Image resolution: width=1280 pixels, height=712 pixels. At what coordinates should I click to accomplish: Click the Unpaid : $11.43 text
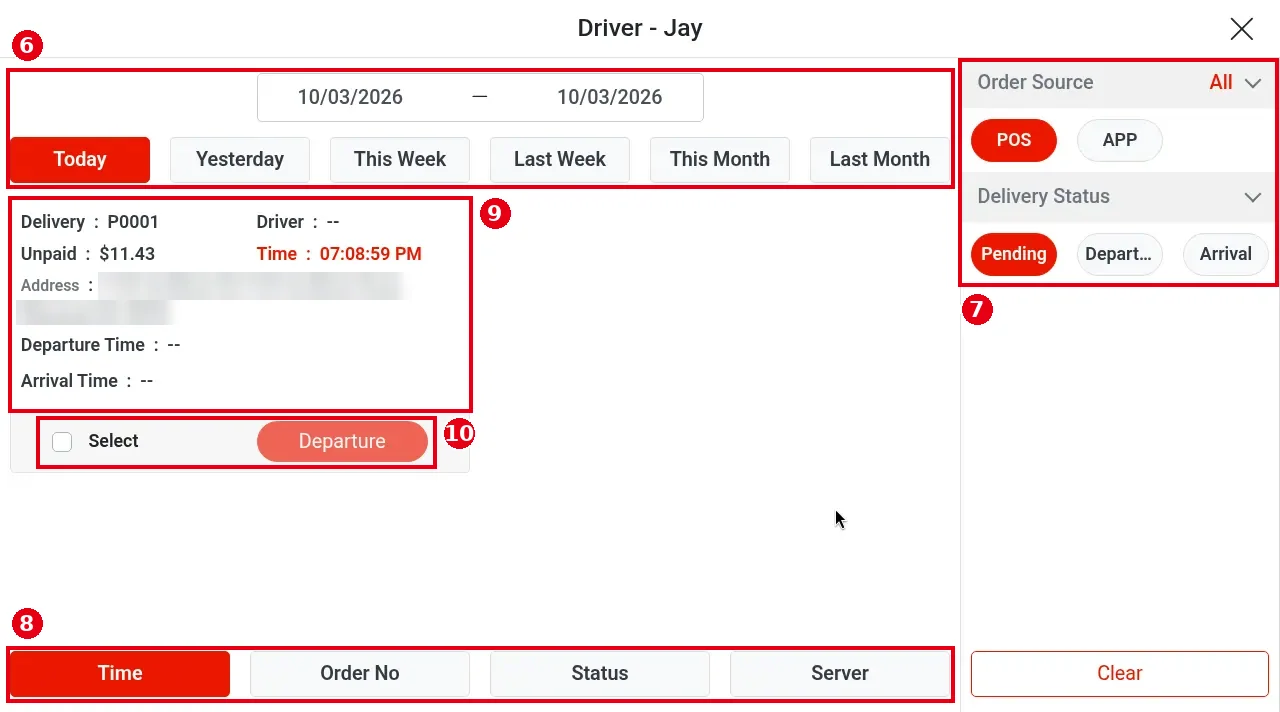pyautogui.click(x=88, y=254)
